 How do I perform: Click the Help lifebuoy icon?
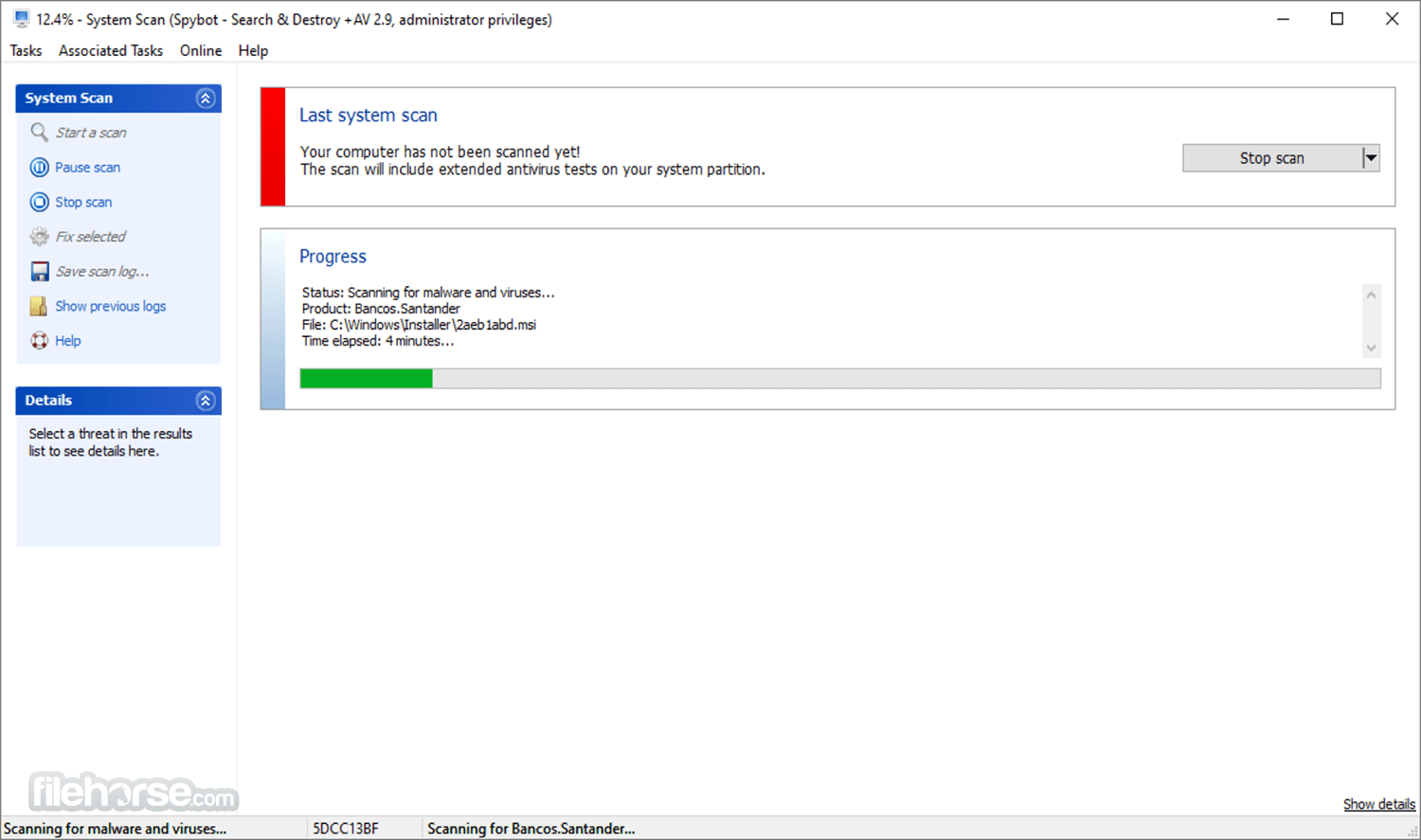click(39, 341)
